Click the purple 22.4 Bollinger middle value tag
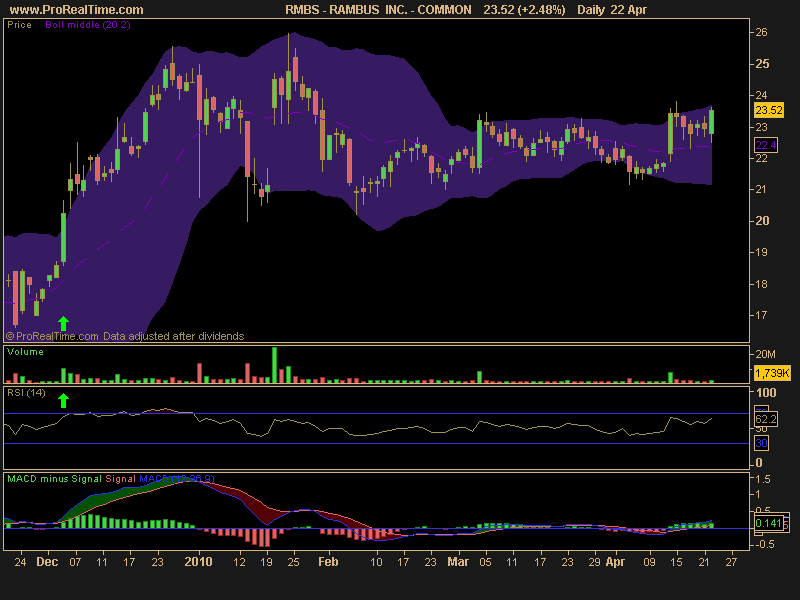The height and width of the screenshot is (600, 800). [x=765, y=145]
